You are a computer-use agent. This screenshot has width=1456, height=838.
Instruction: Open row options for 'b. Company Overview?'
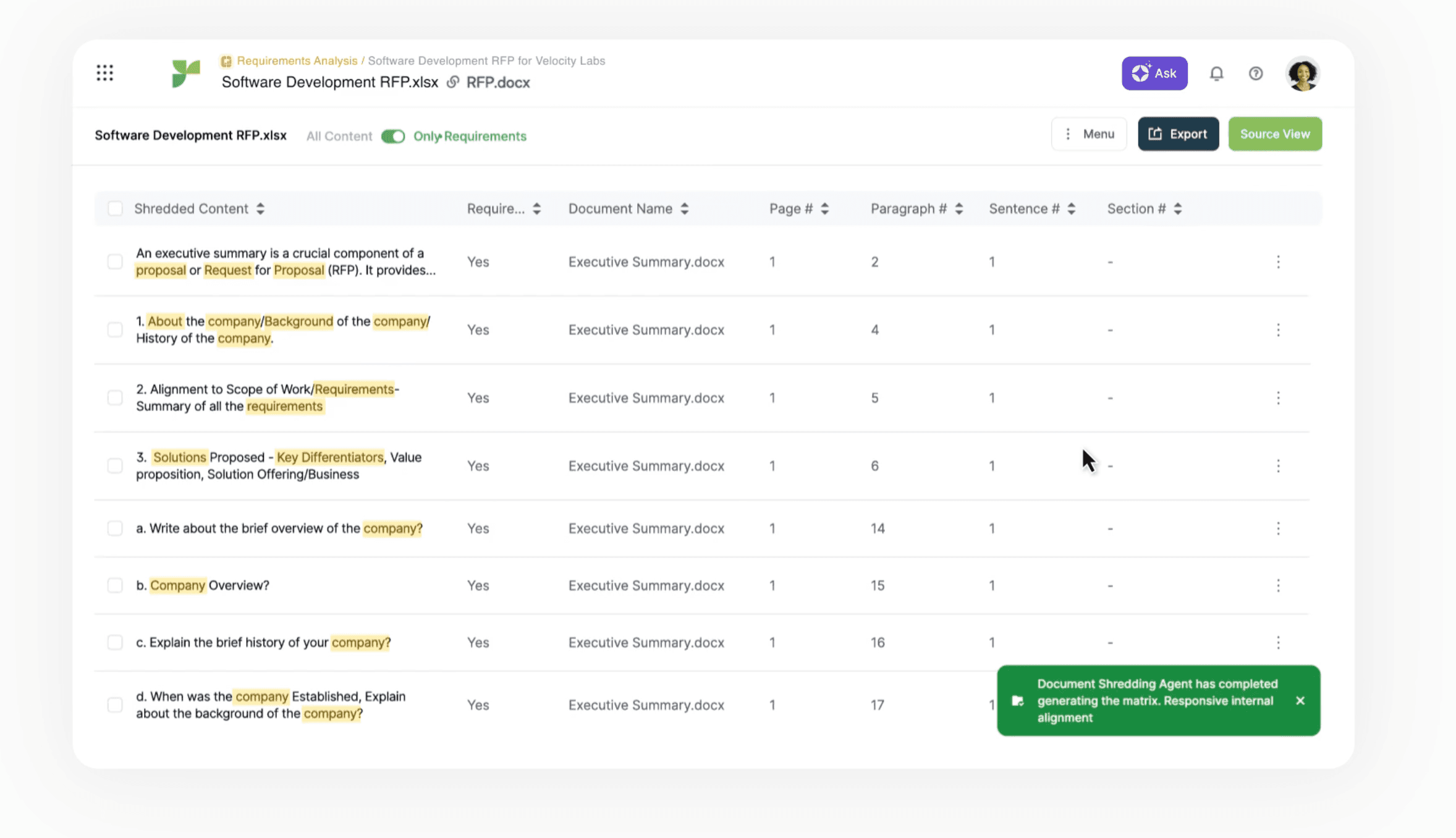click(1277, 585)
